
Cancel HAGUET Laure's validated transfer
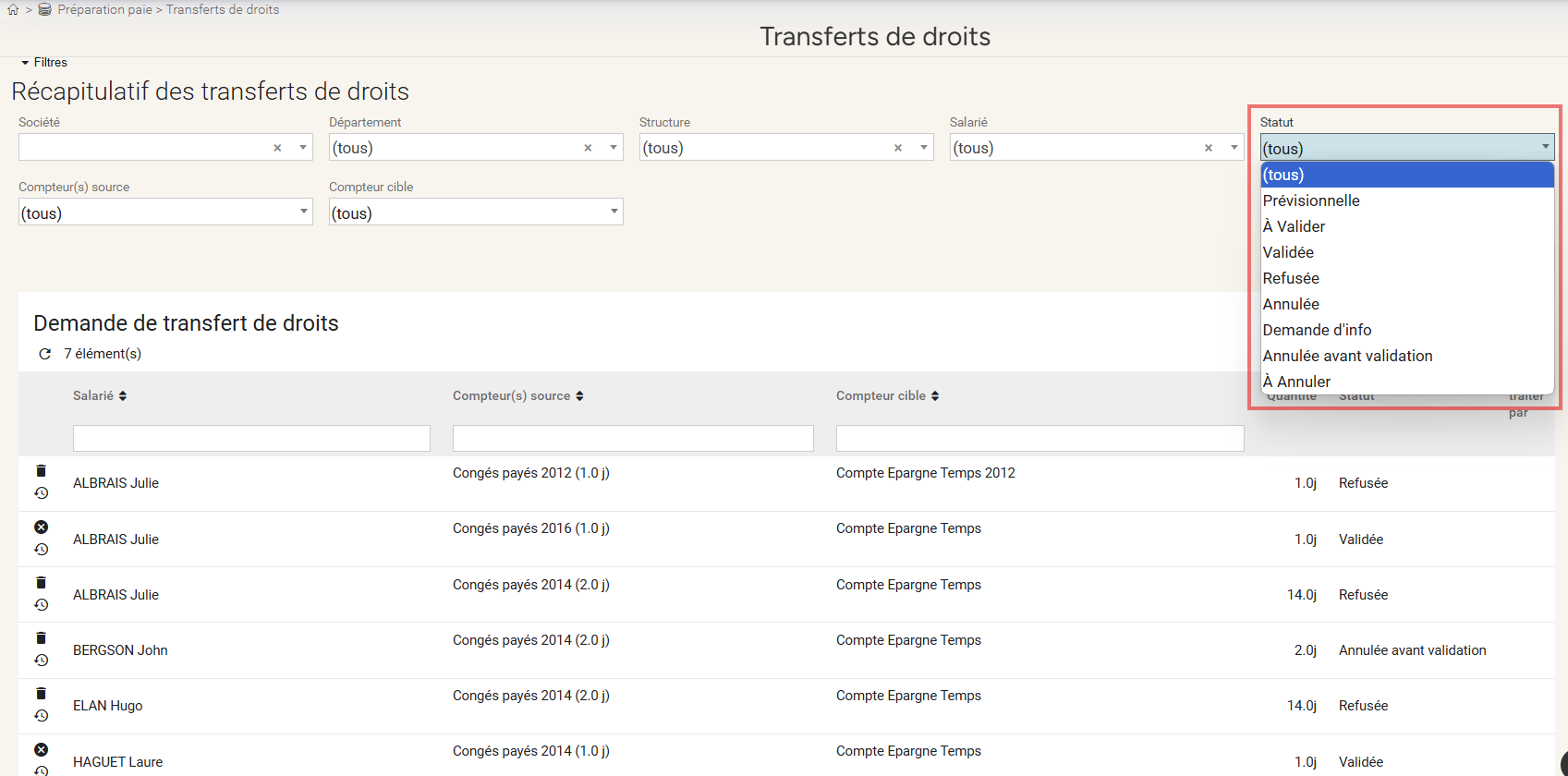coord(41,750)
